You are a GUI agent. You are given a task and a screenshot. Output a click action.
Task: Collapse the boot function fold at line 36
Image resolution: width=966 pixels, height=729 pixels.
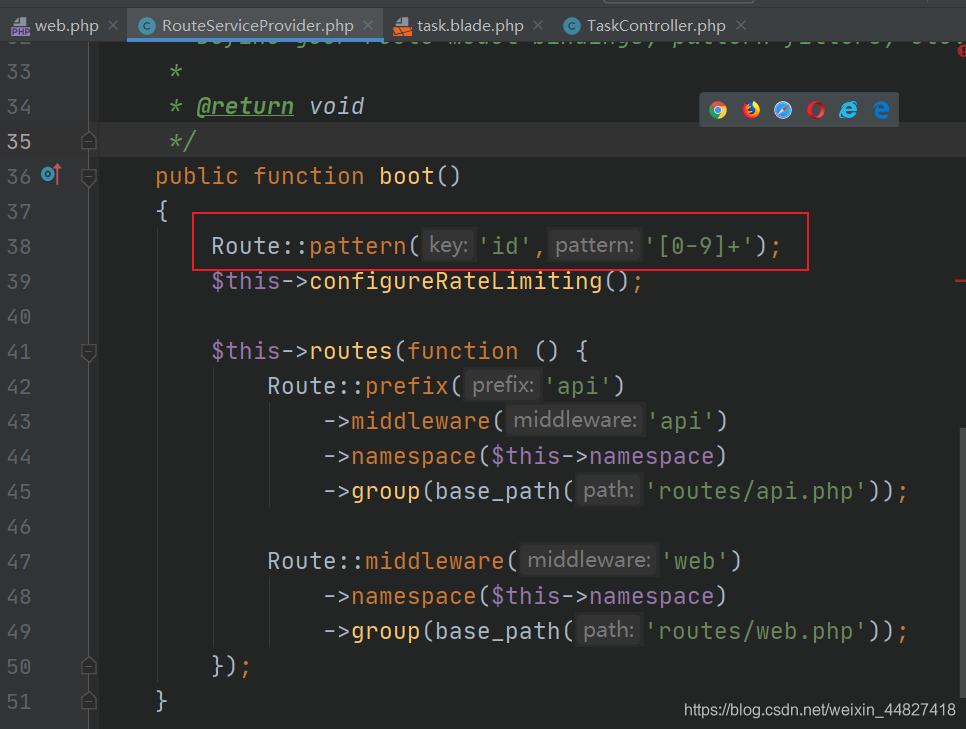pyautogui.click(x=89, y=177)
